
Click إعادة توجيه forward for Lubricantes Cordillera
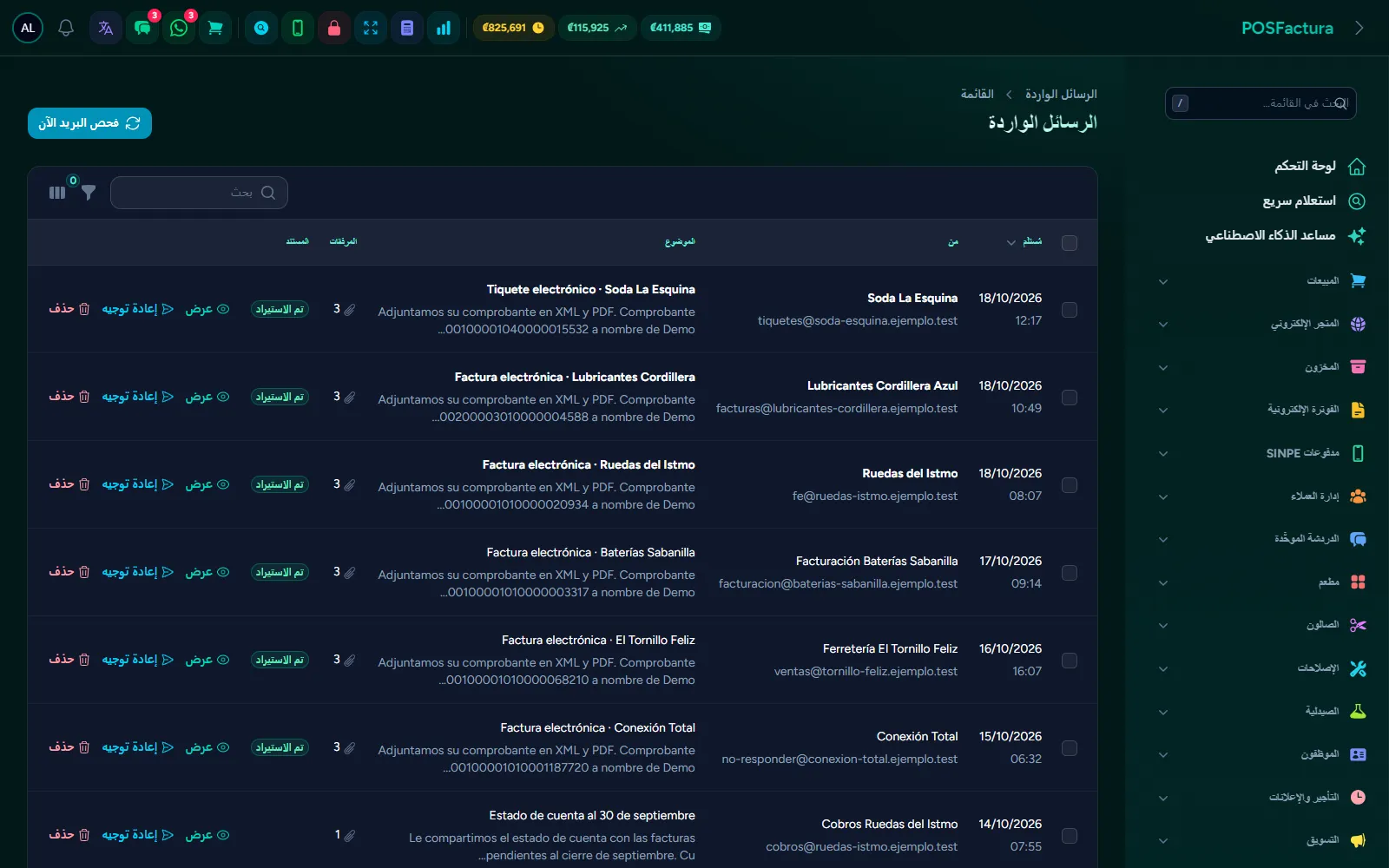tap(138, 397)
